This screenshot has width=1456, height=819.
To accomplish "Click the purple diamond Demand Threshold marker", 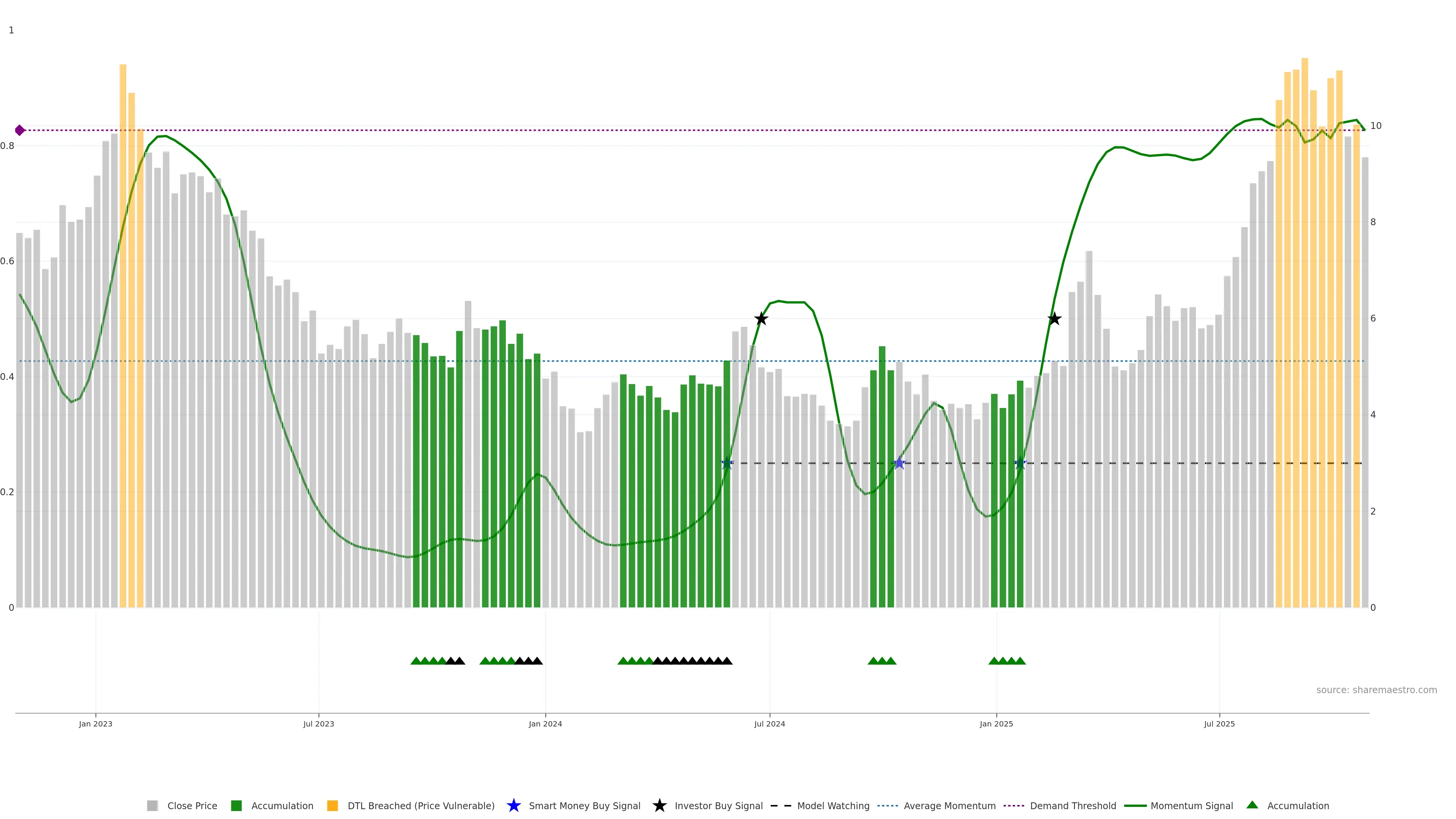I will coord(20,130).
